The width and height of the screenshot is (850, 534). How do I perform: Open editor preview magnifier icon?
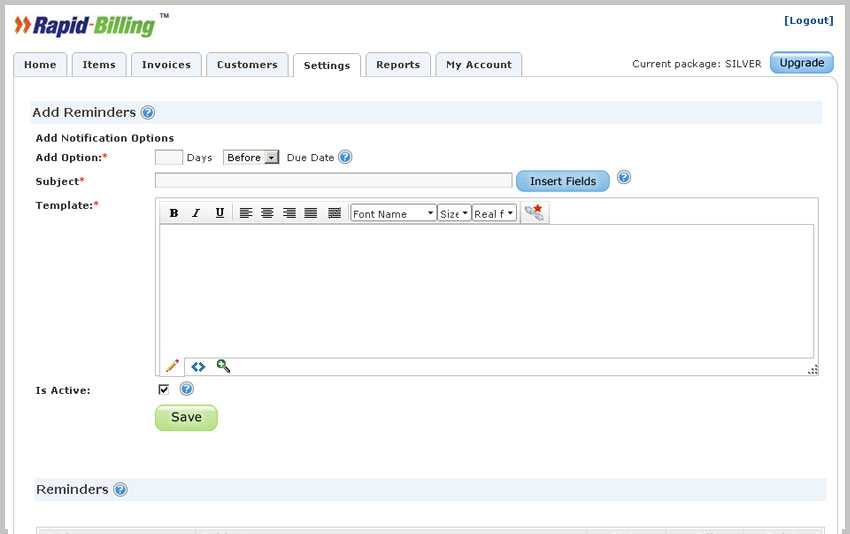223,366
